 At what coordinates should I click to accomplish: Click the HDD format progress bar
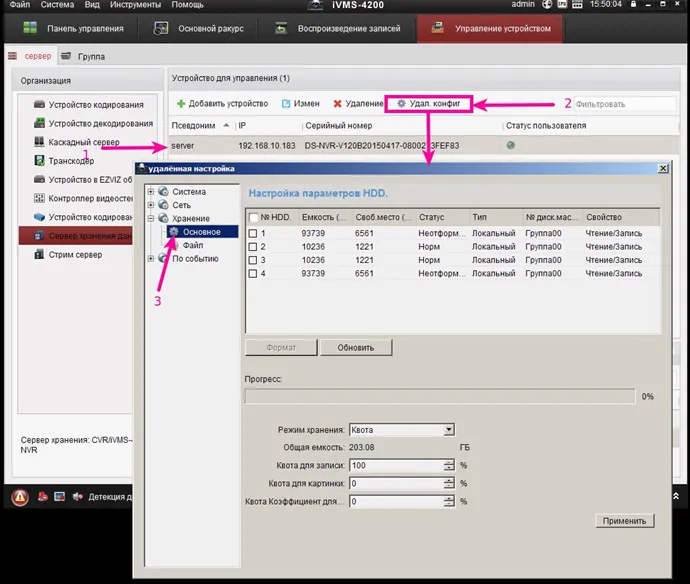[438, 396]
